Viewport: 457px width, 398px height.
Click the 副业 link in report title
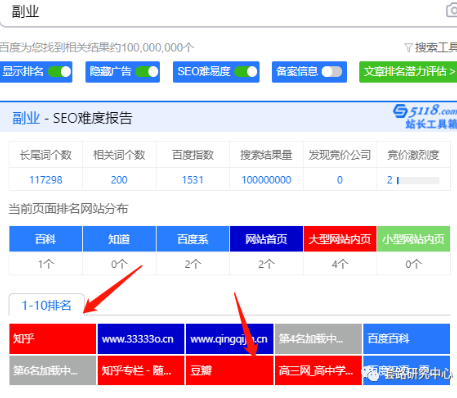click(x=26, y=118)
